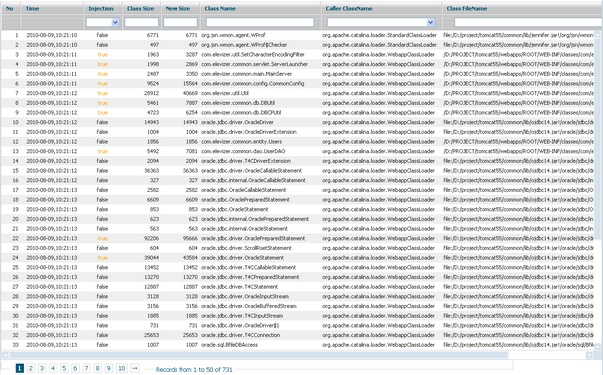
Task: Click the Class Name filter field
Action: pyautogui.click(x=260, y=22)
